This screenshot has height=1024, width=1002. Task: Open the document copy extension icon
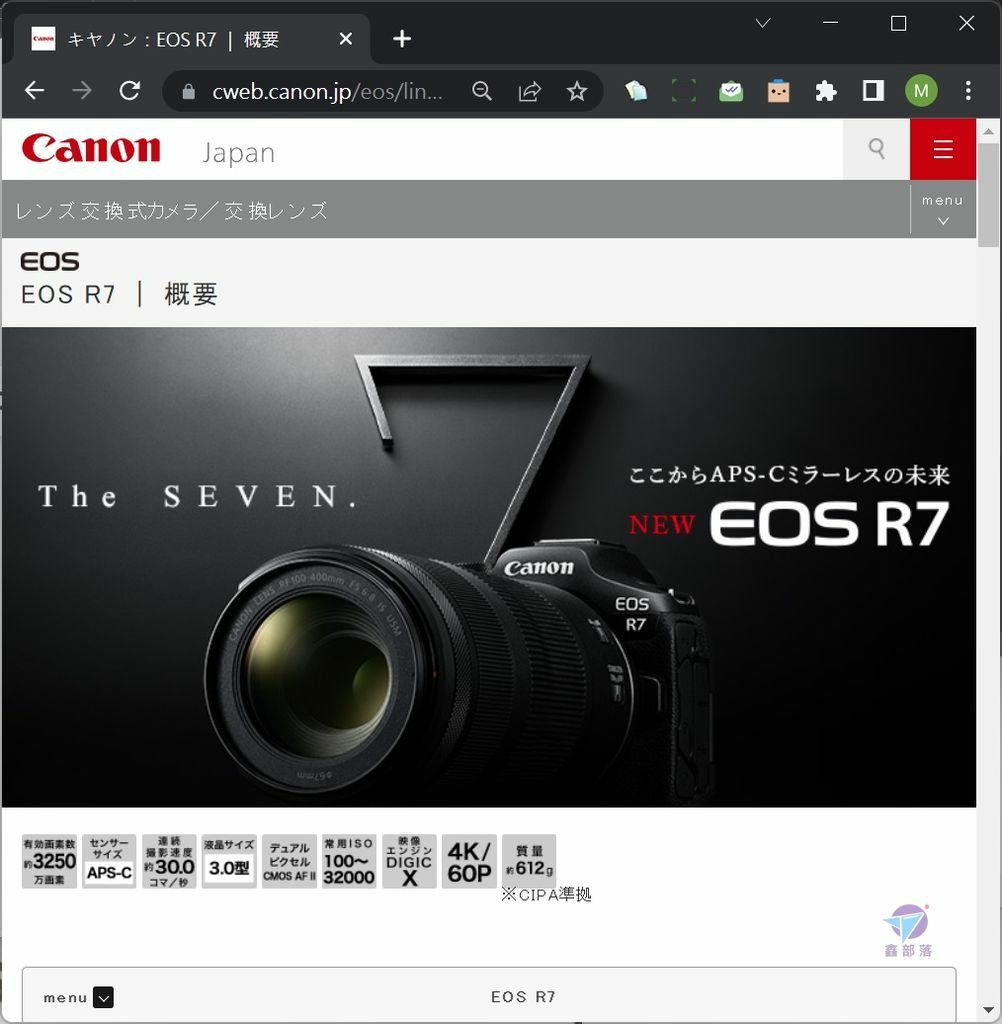636,91
